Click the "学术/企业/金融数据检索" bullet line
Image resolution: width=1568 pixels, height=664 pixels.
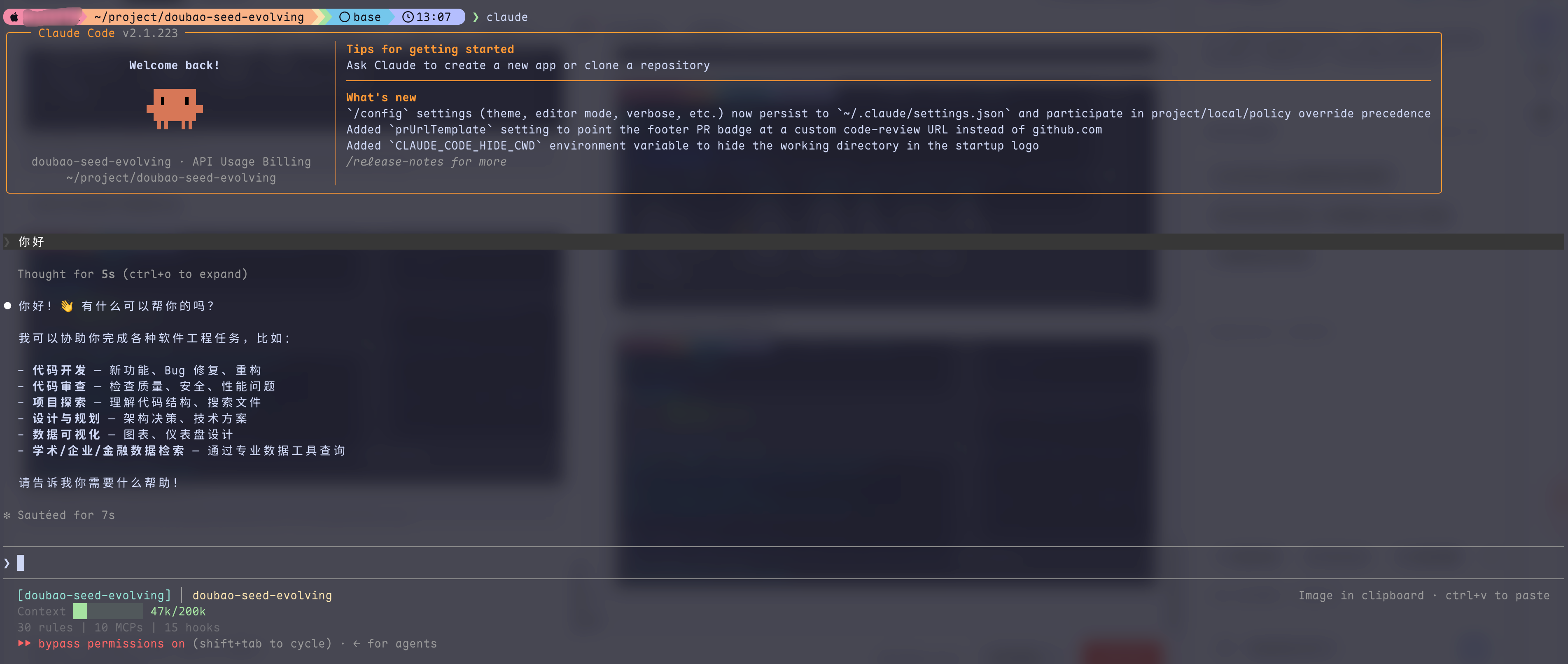click(182, 450)
